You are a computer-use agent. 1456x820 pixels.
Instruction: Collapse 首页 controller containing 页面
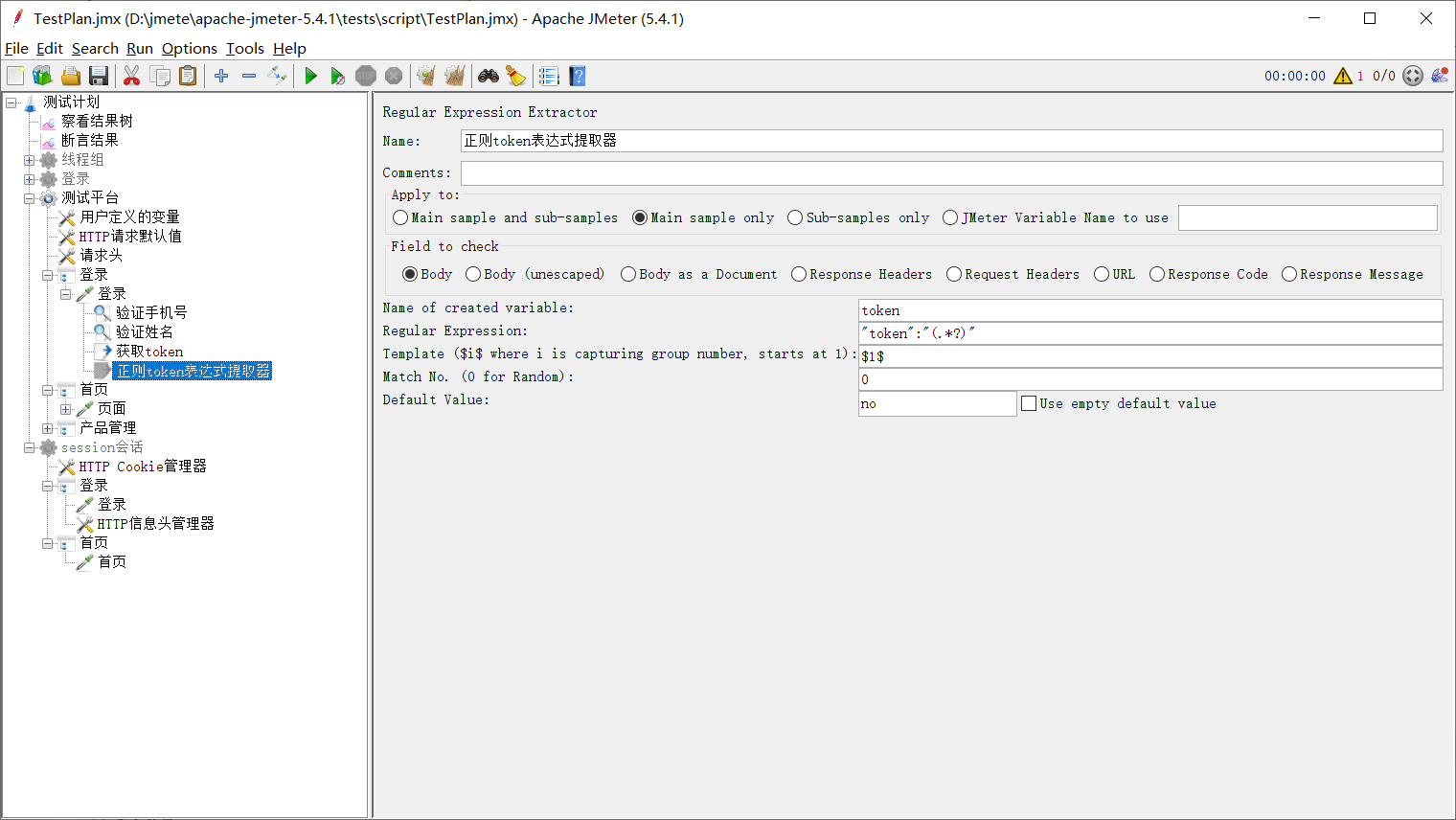[48, 390]
